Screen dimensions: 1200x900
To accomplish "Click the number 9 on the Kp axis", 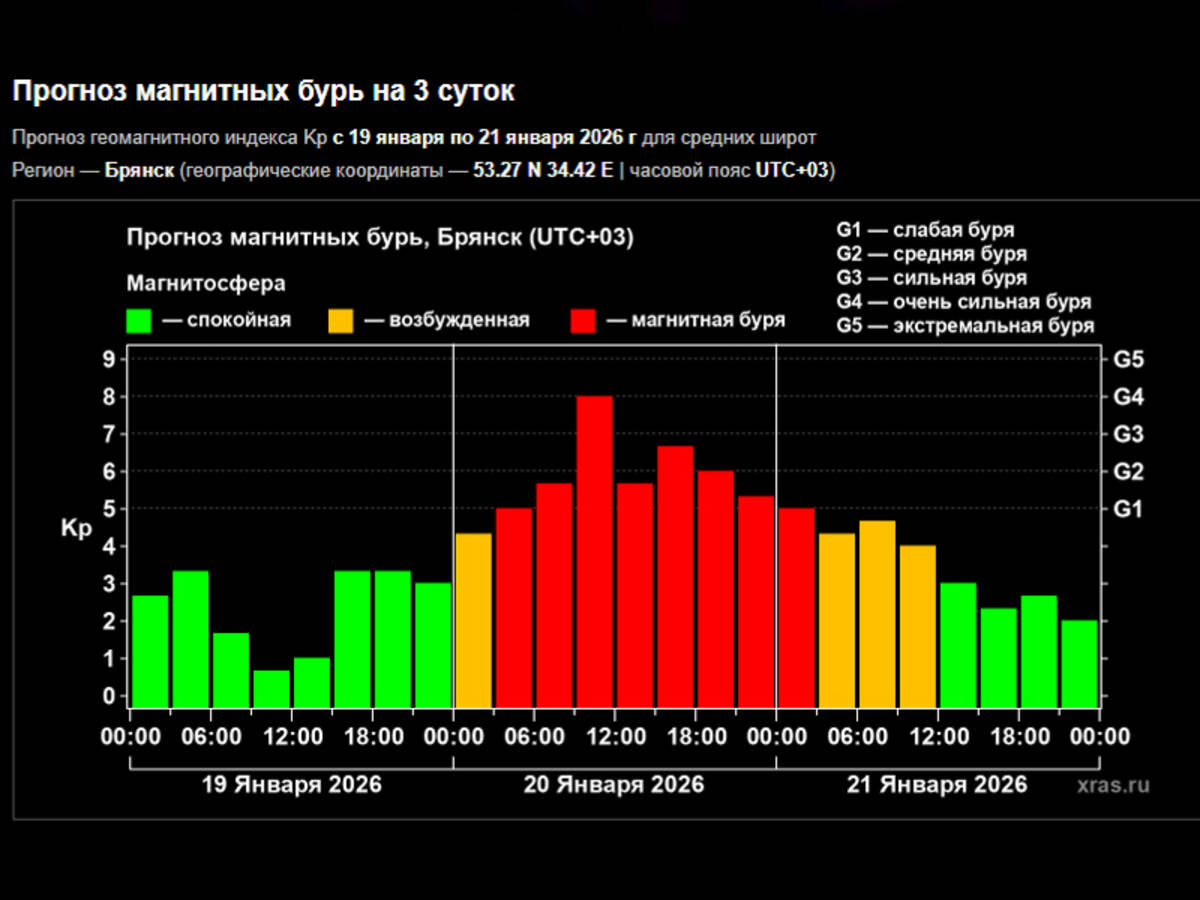I will (x=109, y=360).
